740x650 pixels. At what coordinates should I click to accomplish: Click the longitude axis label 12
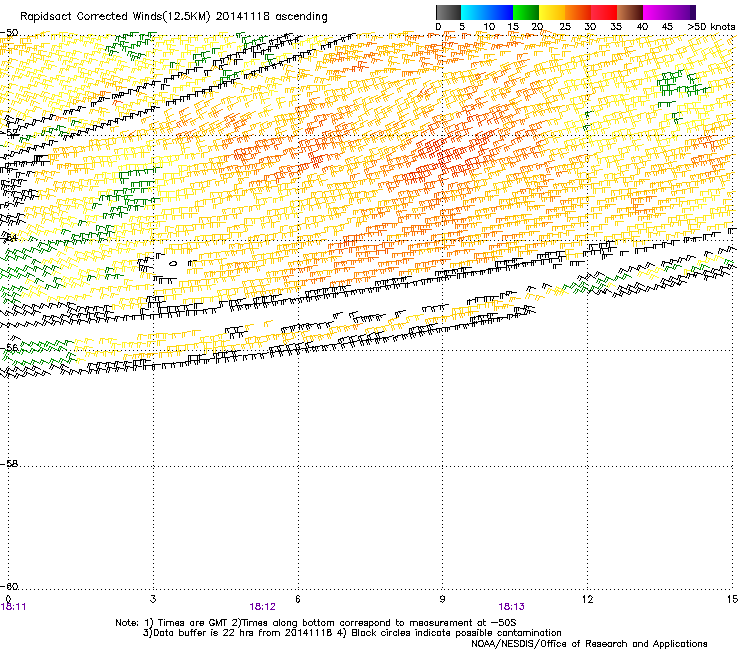(588, 599)
